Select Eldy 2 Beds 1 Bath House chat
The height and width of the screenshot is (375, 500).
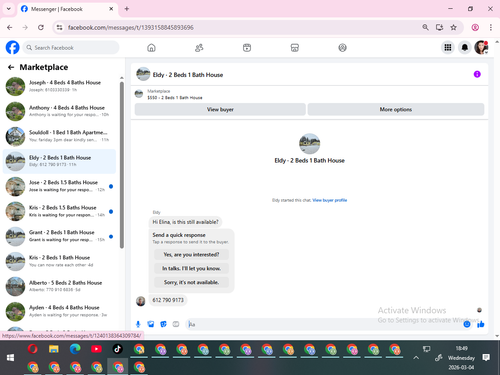[59, 161]
